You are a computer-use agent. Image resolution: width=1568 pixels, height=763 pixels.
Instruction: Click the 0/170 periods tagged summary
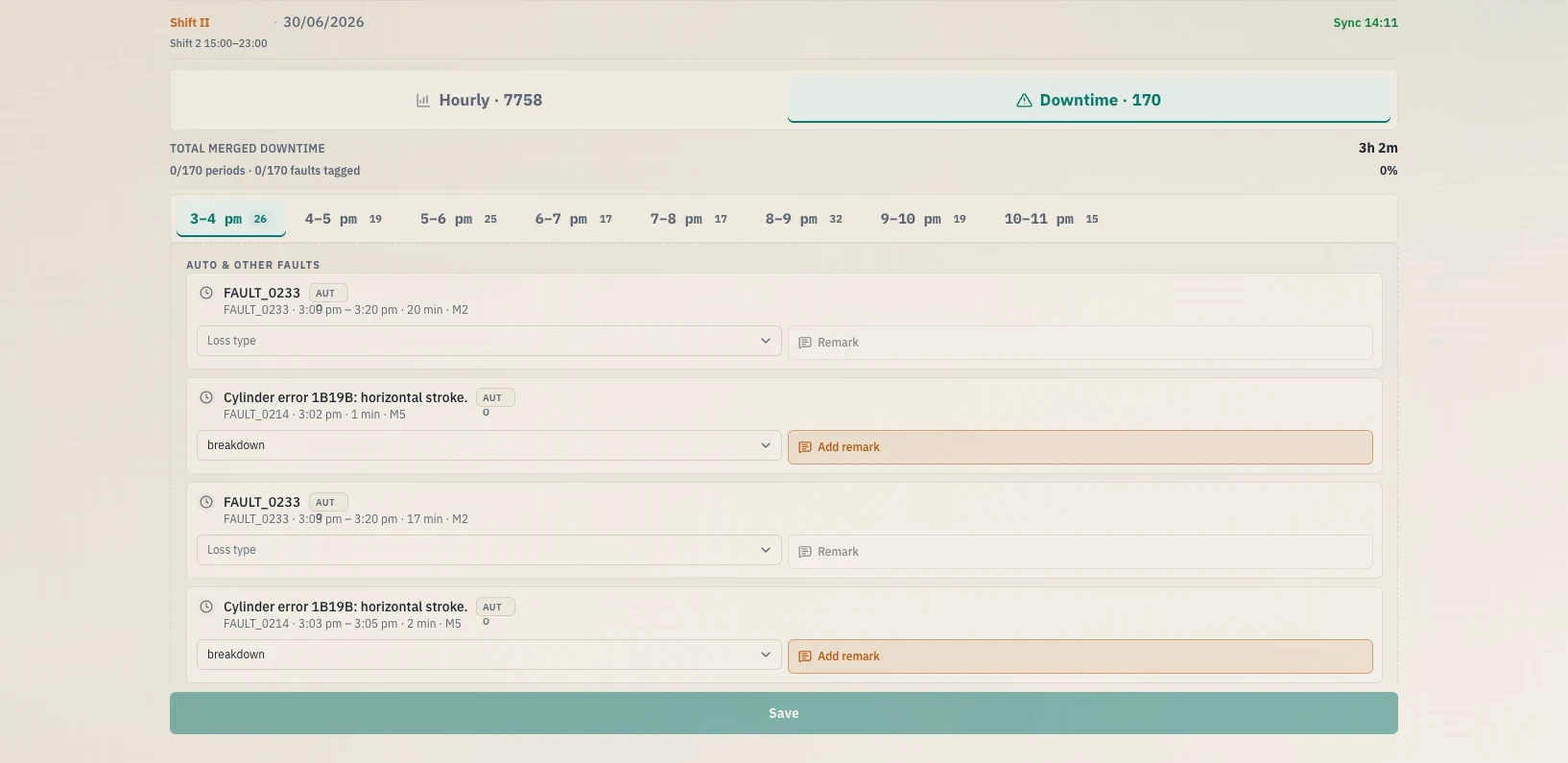click(265, 171)
